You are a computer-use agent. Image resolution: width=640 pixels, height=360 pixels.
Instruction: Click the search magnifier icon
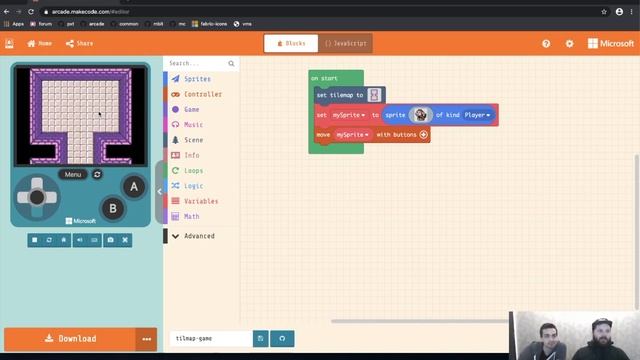coord(231,63)
